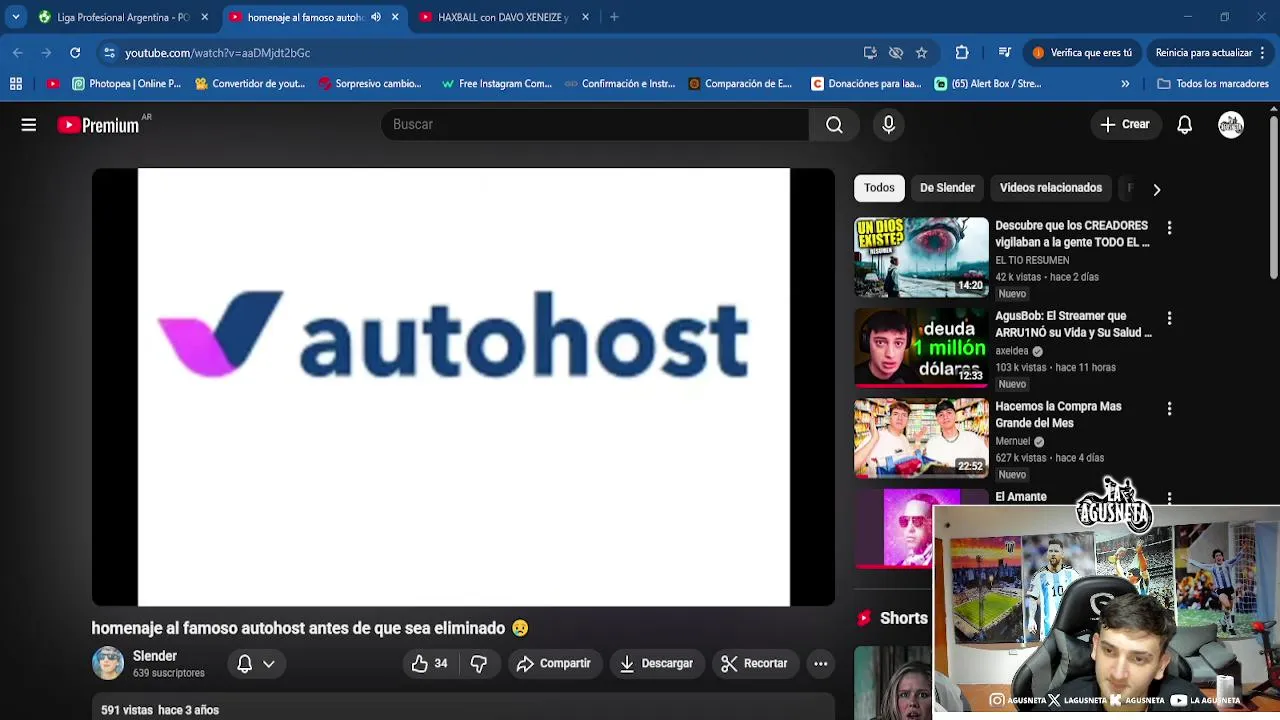Reload the page
Viewport: 1280px width, 720px height.
(x=75, y=53)
